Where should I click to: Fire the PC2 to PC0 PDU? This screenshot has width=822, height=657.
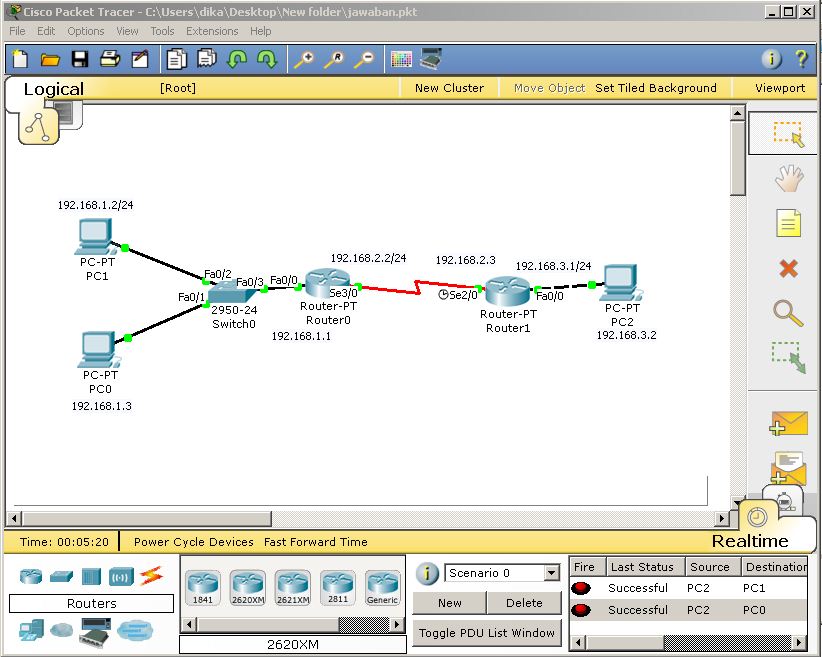581,610
